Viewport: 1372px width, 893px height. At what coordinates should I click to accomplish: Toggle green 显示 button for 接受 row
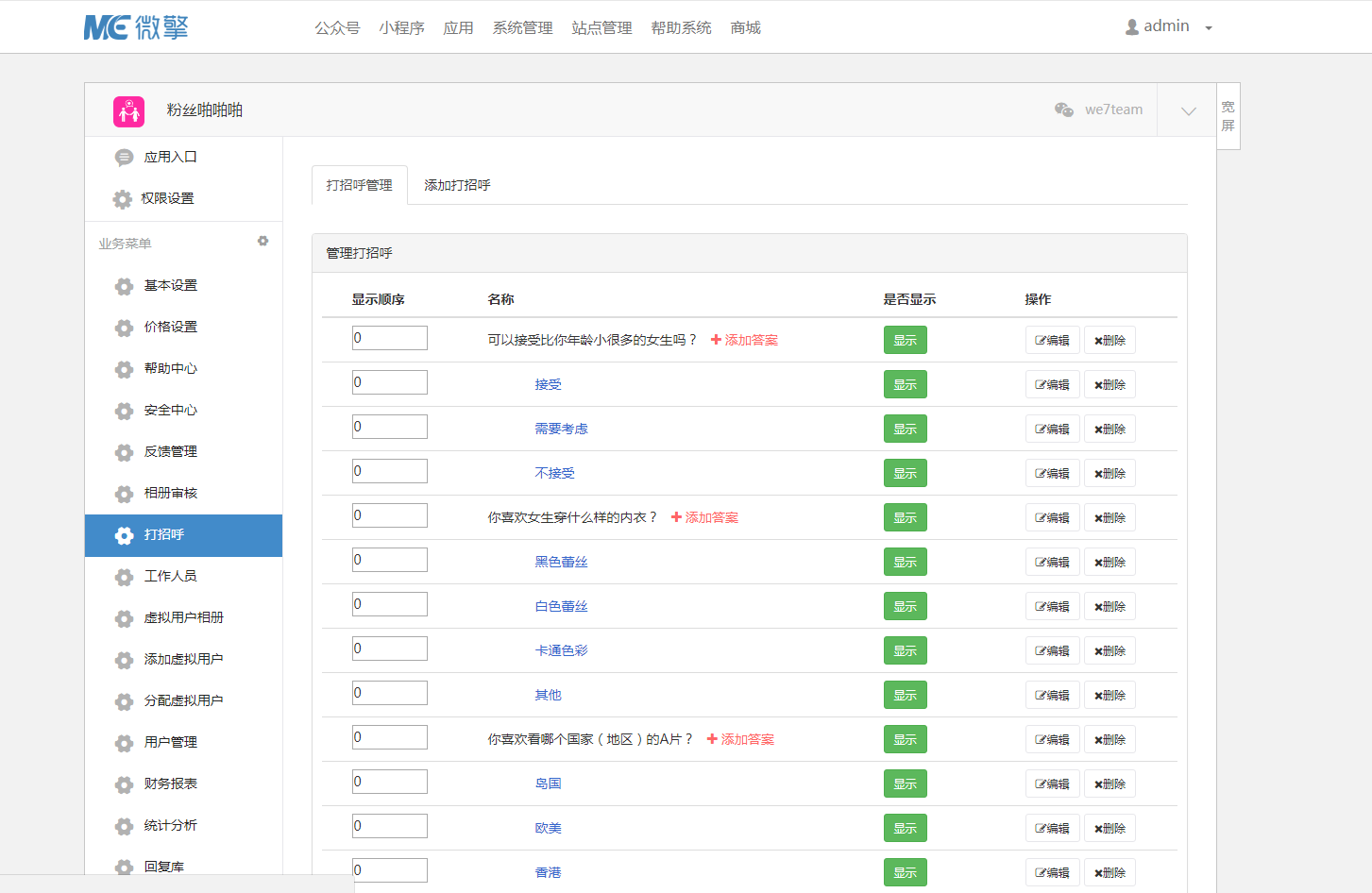click(905, 384)
